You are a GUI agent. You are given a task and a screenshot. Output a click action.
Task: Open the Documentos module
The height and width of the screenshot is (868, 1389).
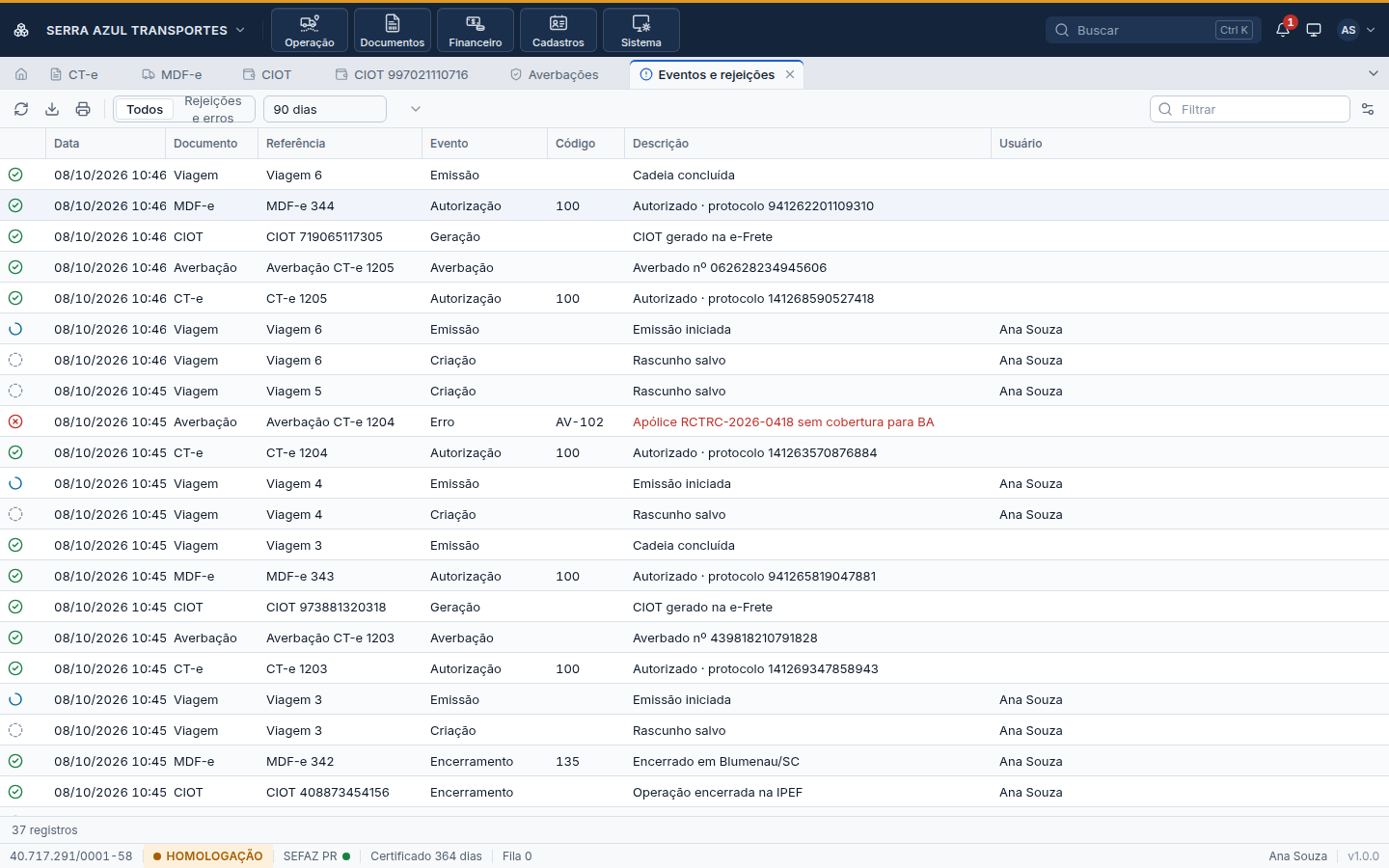(393, 30)
